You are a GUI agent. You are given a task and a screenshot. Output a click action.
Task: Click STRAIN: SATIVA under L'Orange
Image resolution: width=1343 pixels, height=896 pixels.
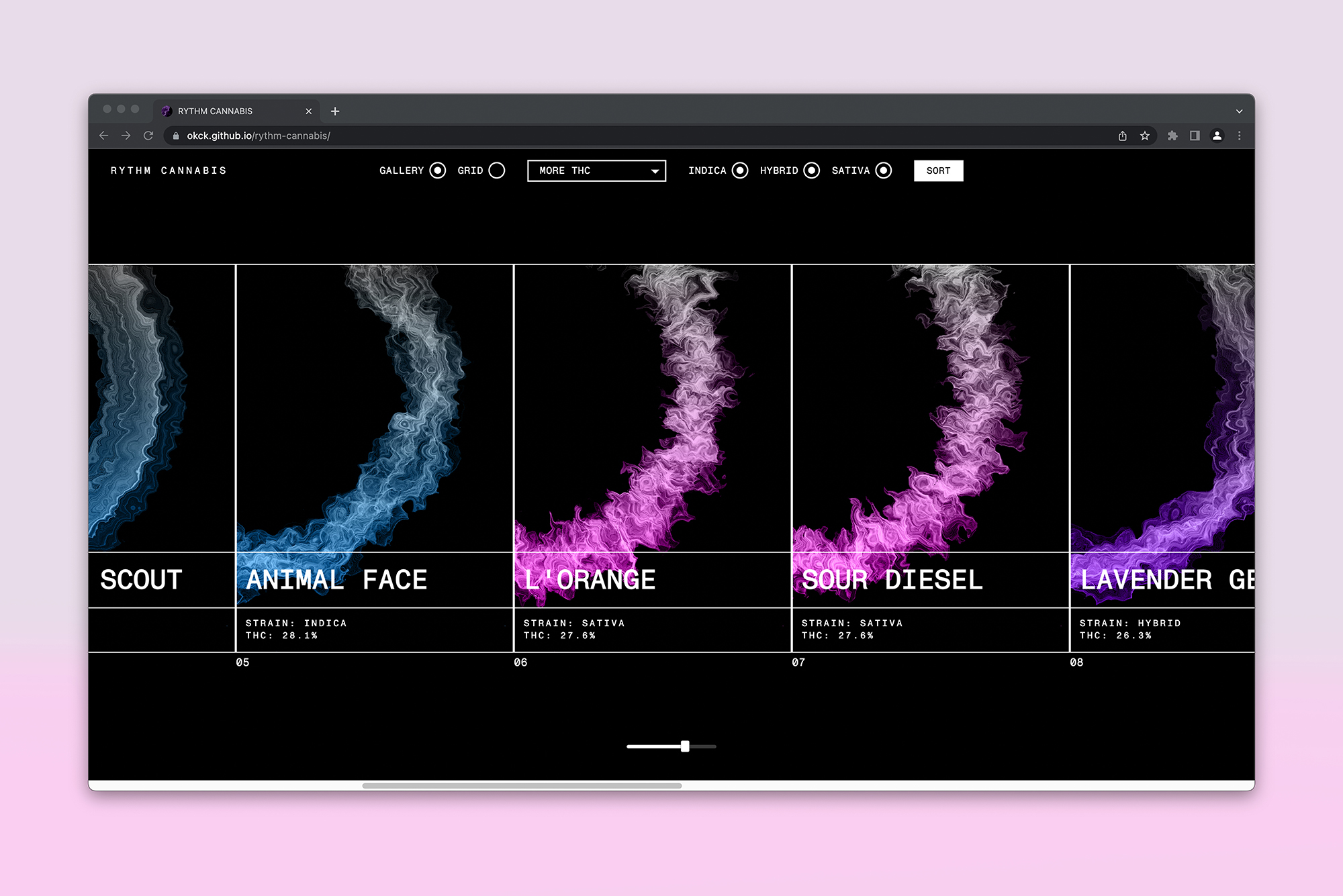(x=574, y=624)
